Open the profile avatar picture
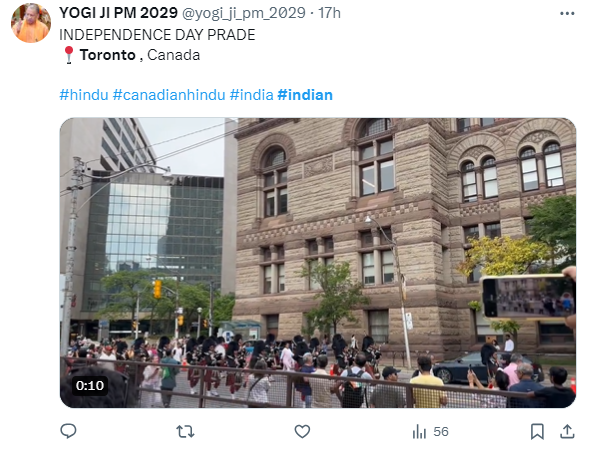Viewport: 590px width, 453px height. click(x=31, y=23)
